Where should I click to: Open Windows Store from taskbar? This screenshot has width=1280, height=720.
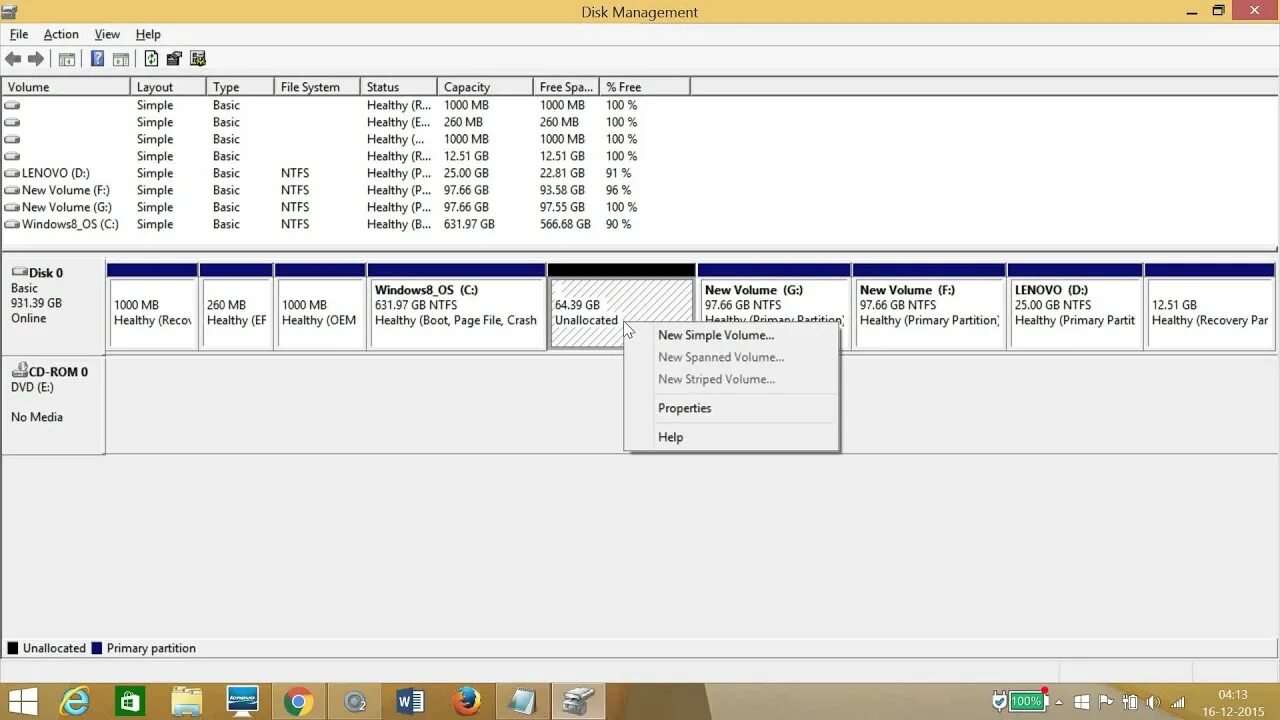click(129, 702)
